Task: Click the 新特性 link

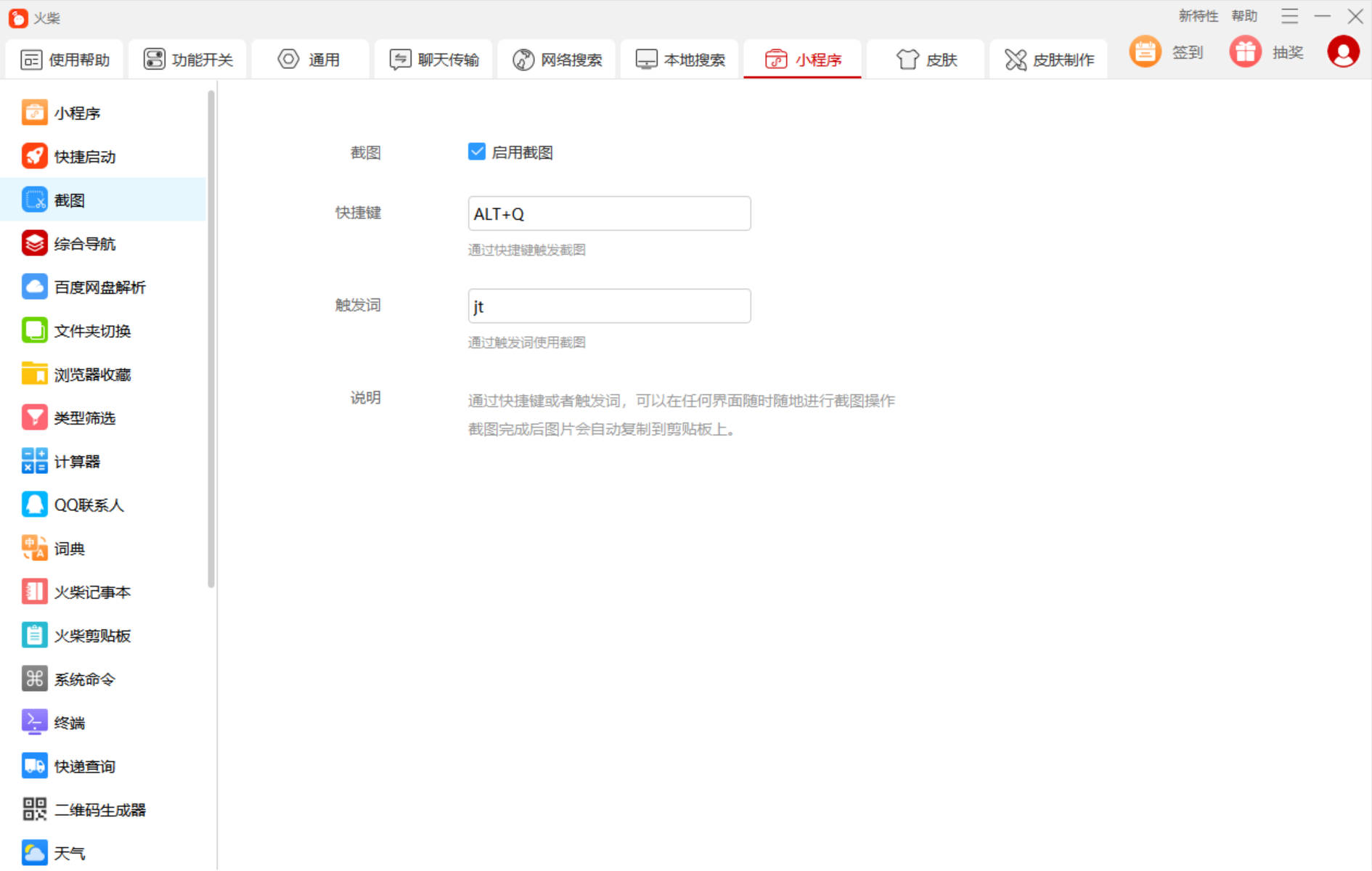Action: click(1199, 16)
